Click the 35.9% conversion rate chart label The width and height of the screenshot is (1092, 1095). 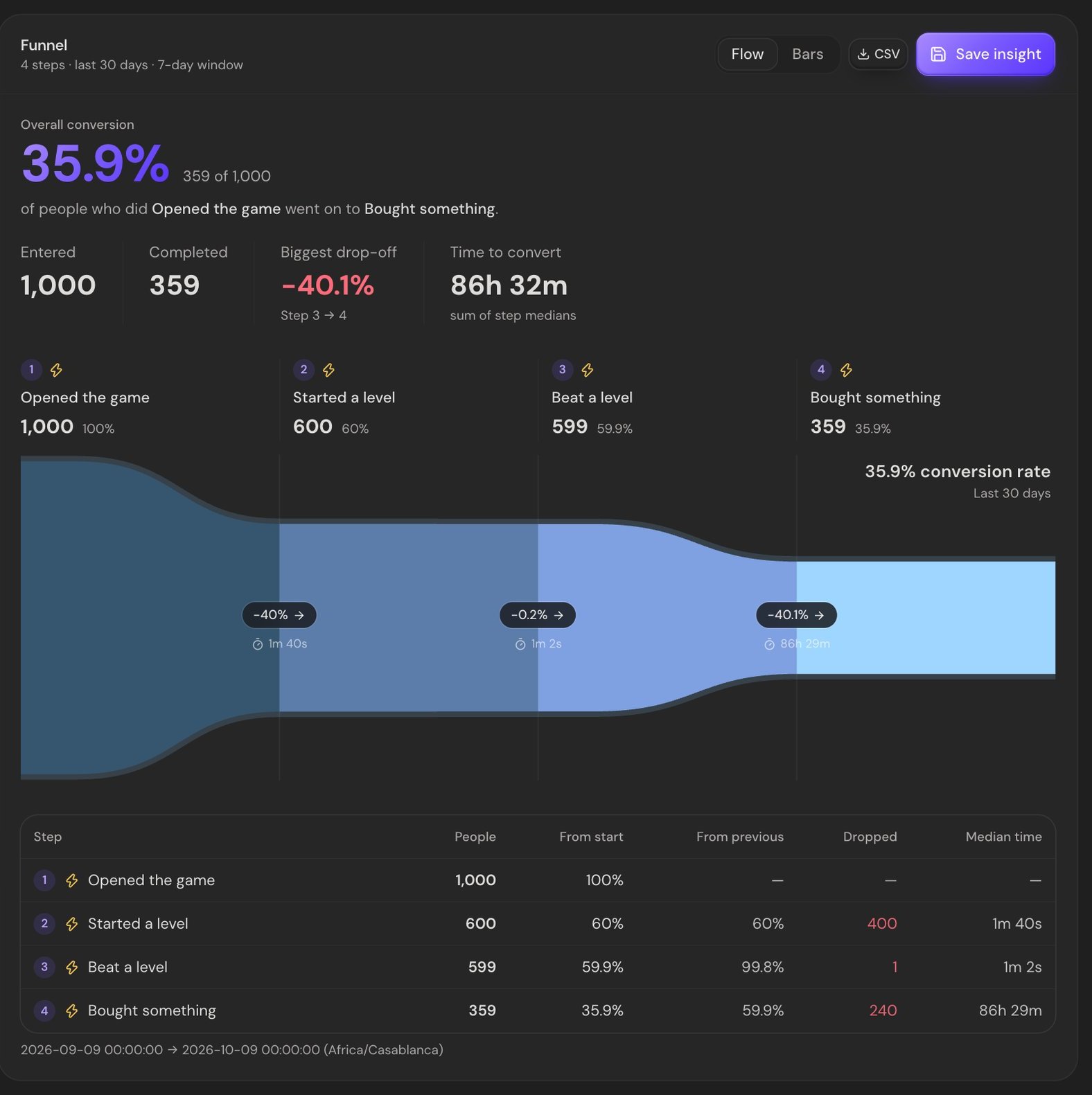(x=958, y=472)
